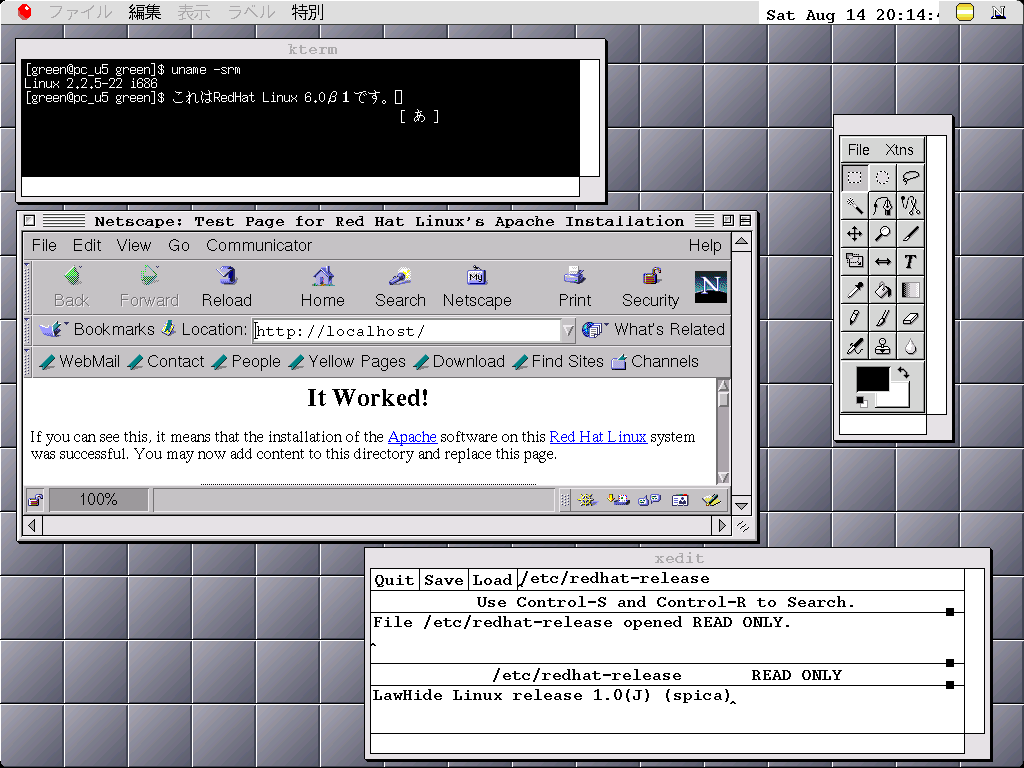The image size is (1024, 768).
Task: Select the Flip tool double arrow
Action: click(882, 262)
